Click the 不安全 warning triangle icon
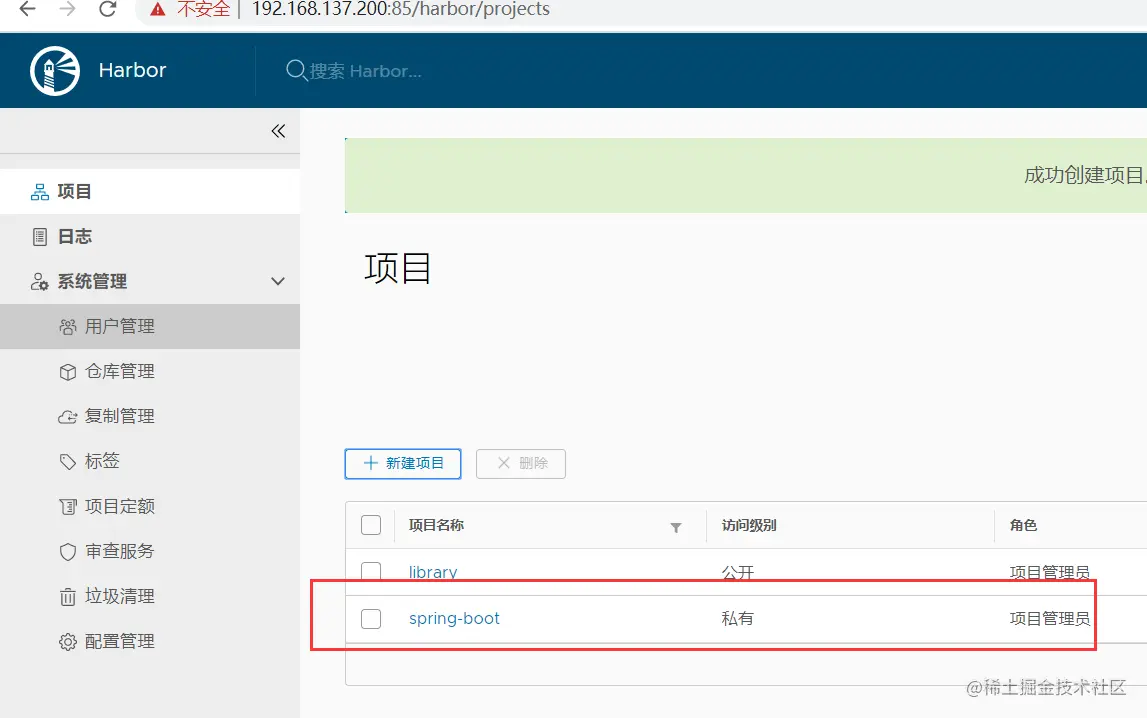Image resolution: width=1147 pixels, height=718 pixels. click(157, 10)
